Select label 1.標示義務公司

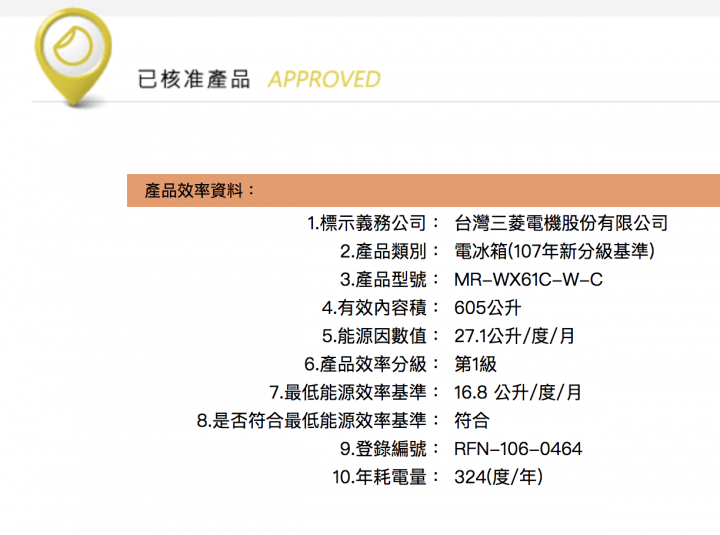click(373, 223)
